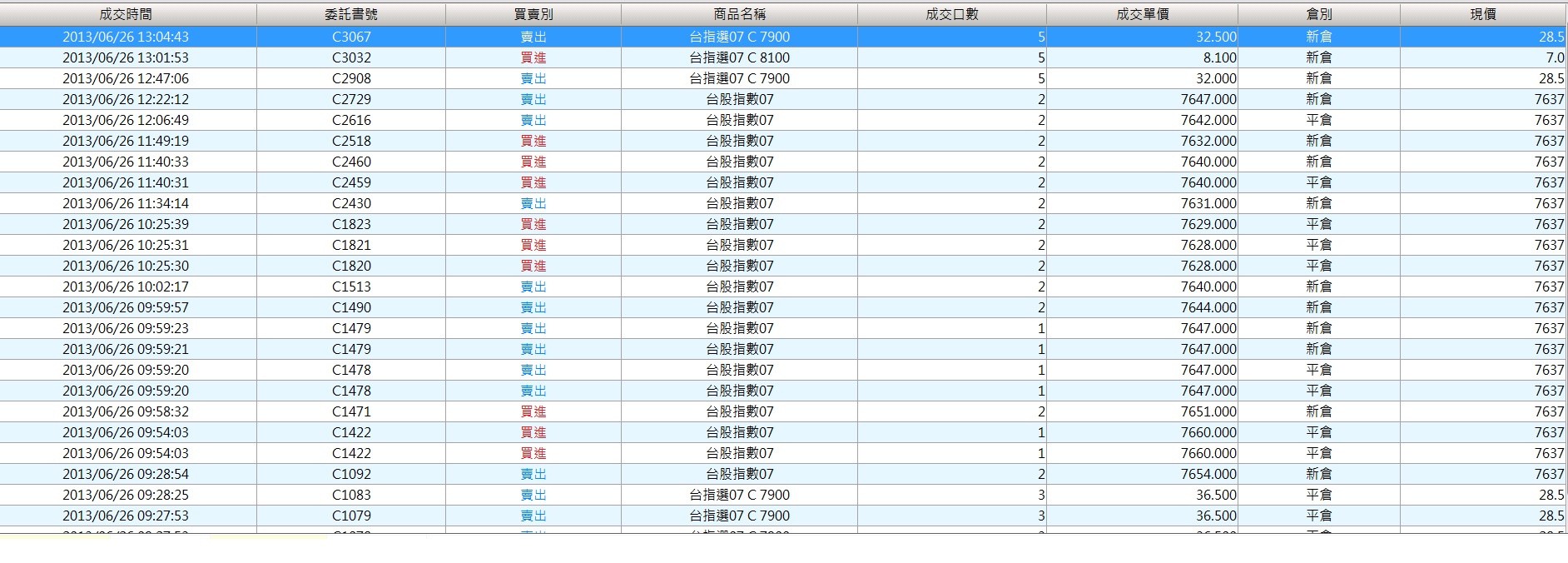Click the 現價 column header
The width and height of the screenshot is (1568, 563).
1484,14
